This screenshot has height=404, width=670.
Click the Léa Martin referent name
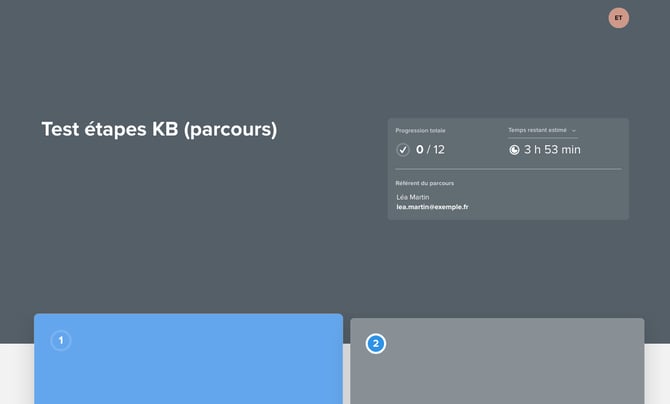(413, 197)
